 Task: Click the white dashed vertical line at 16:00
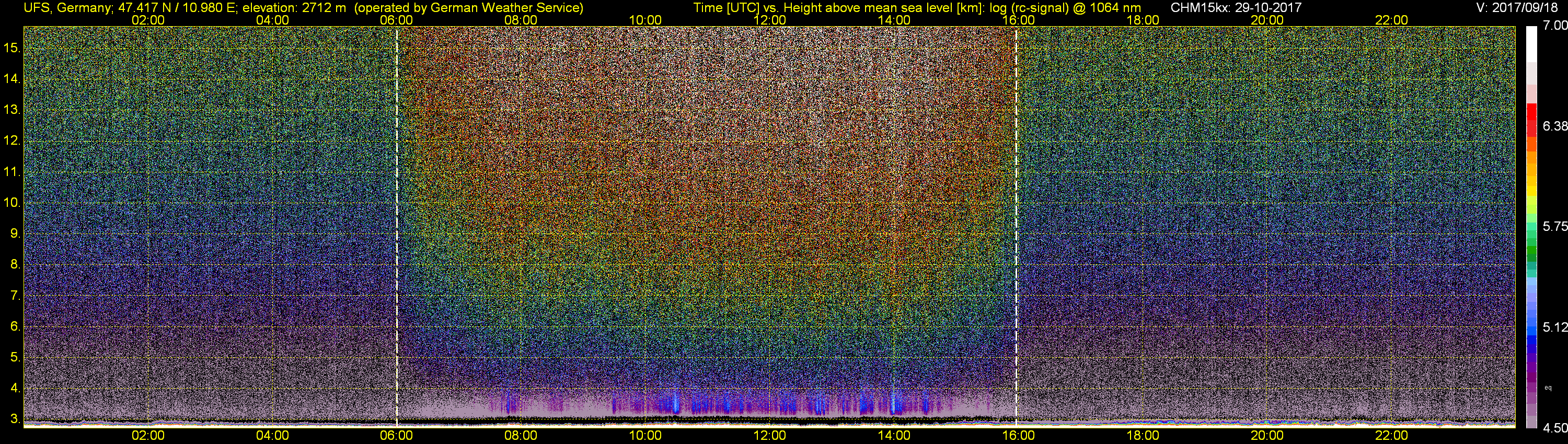(x=1017, y=226)
